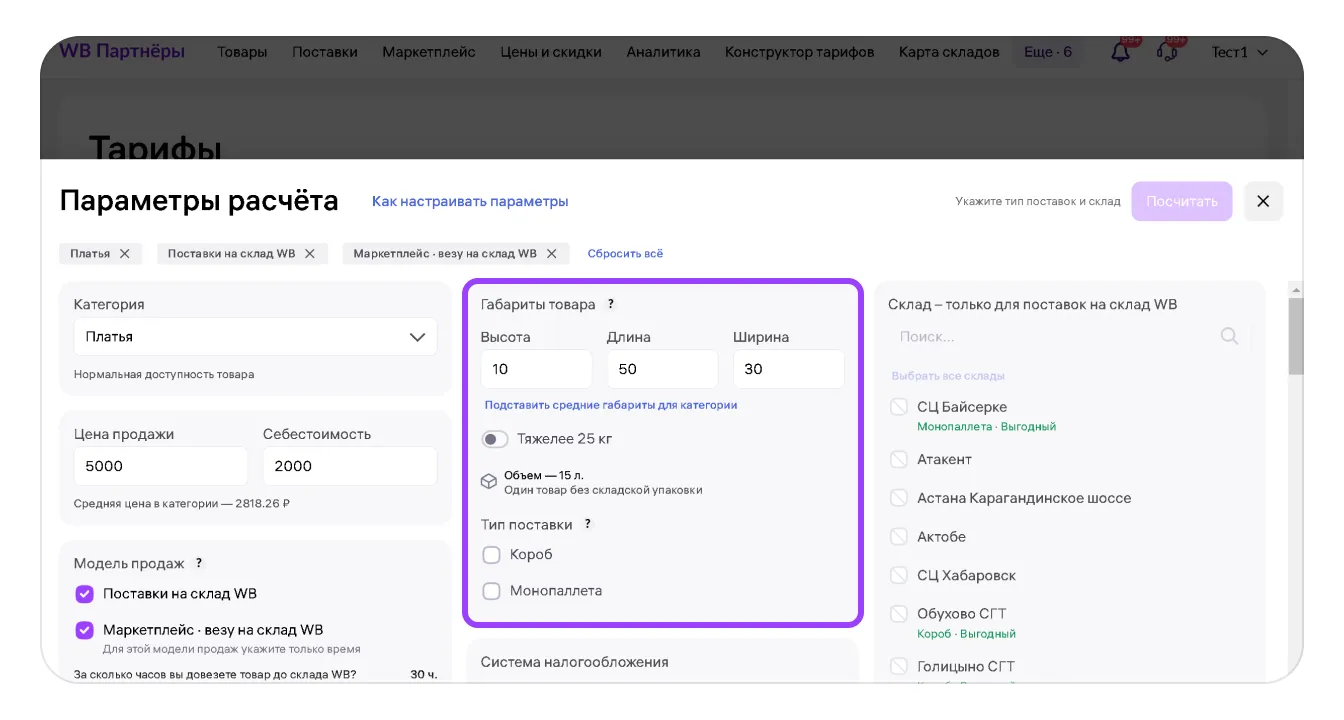Viewport: 1344px width, 720px height.
Task: Click Средняя цена в категории text
Action: coord(182,504)
